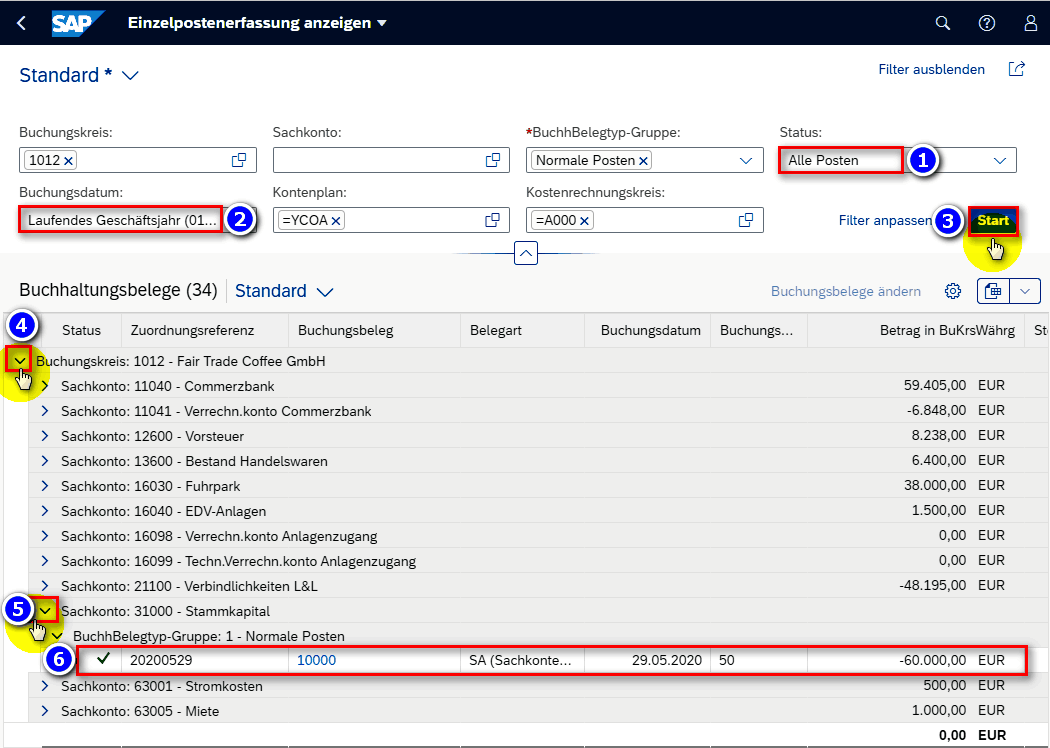Image resolution: width=1050 pixels, height=748 pixels.
Task: Open help question mark icon
Action: point(986,23)
